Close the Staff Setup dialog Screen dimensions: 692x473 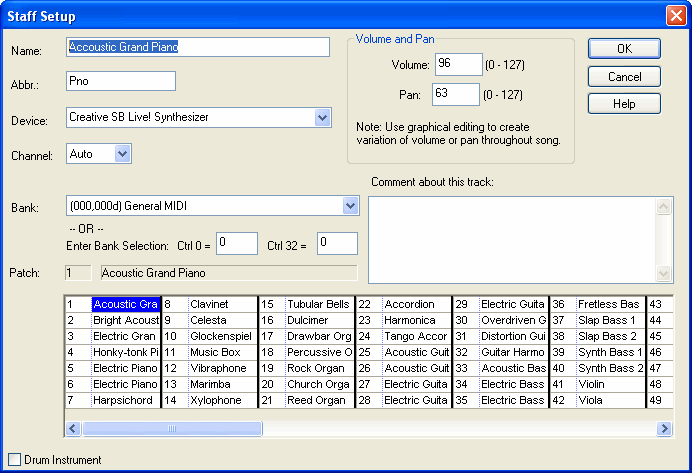[675, 16]
